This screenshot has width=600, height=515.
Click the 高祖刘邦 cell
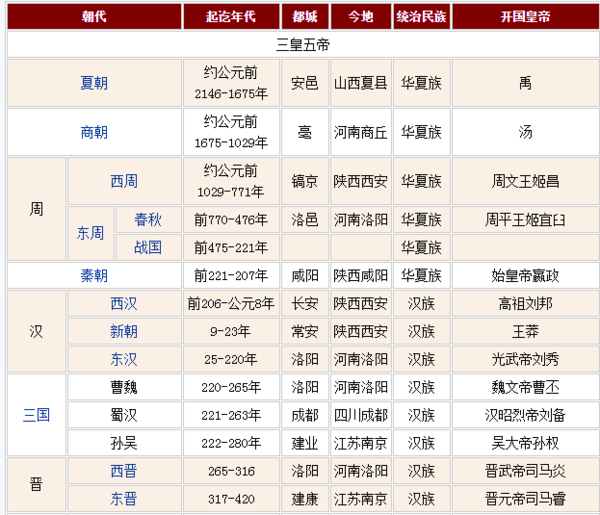pos(526,304)
